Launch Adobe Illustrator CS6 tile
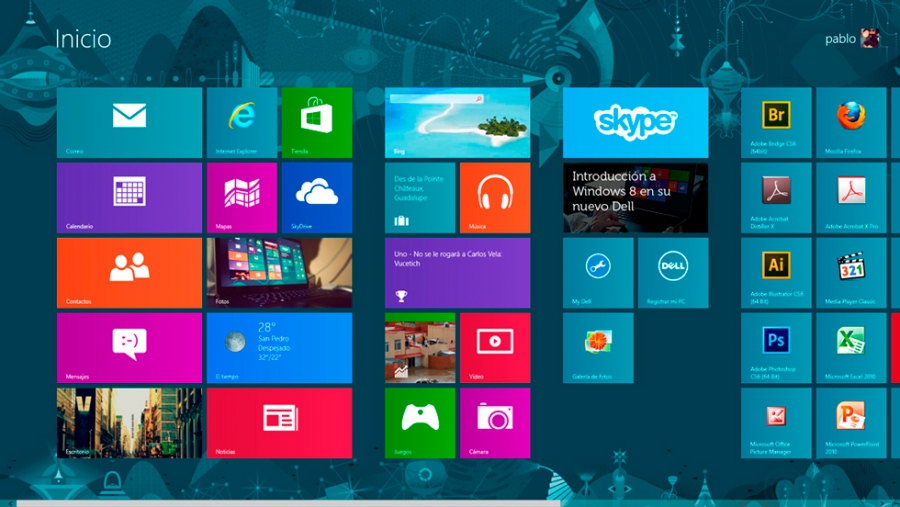This screenshot has width=900, height=507. pos(776,273)
